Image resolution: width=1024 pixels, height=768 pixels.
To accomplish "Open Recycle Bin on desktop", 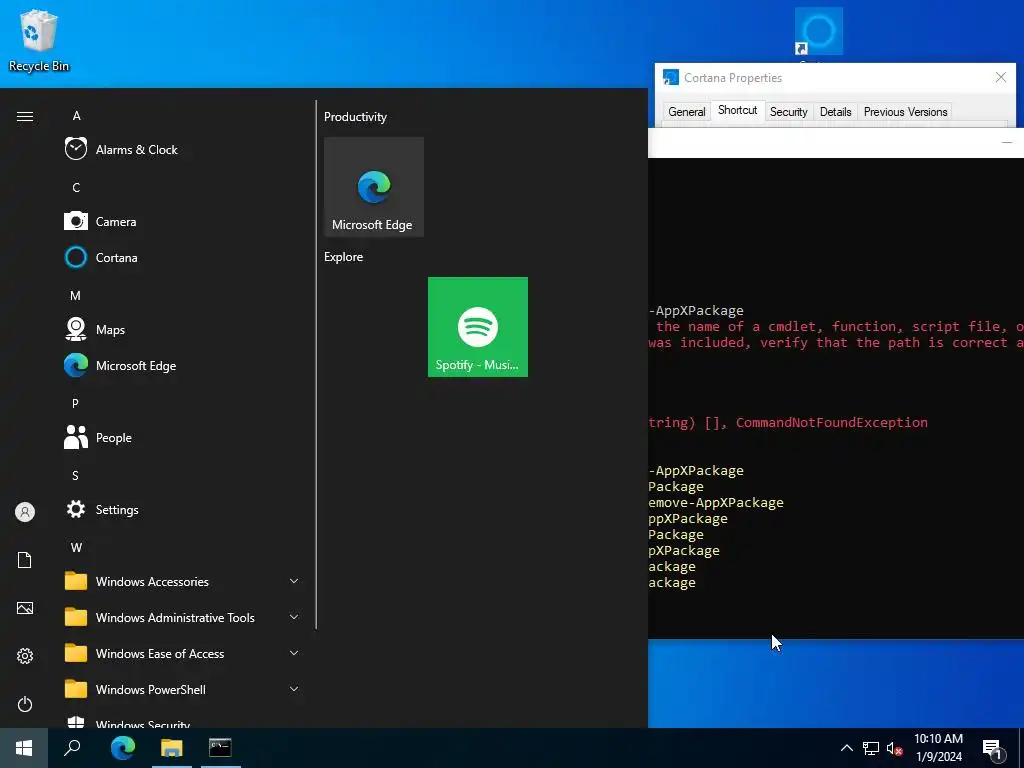I will [39, 40].
